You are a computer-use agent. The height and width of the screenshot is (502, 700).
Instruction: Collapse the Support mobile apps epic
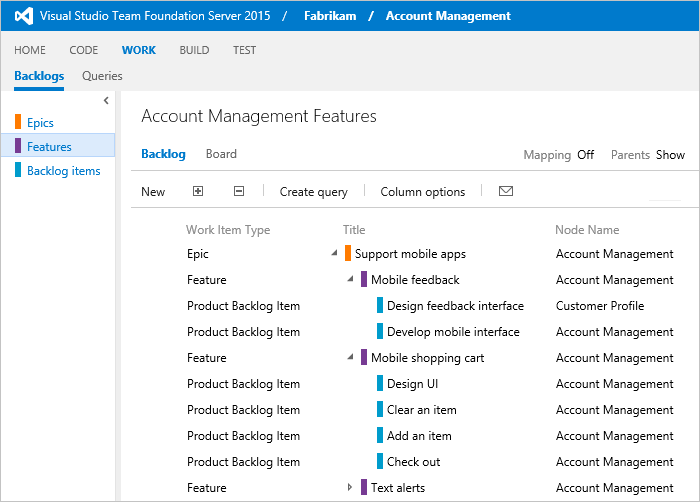334,253
